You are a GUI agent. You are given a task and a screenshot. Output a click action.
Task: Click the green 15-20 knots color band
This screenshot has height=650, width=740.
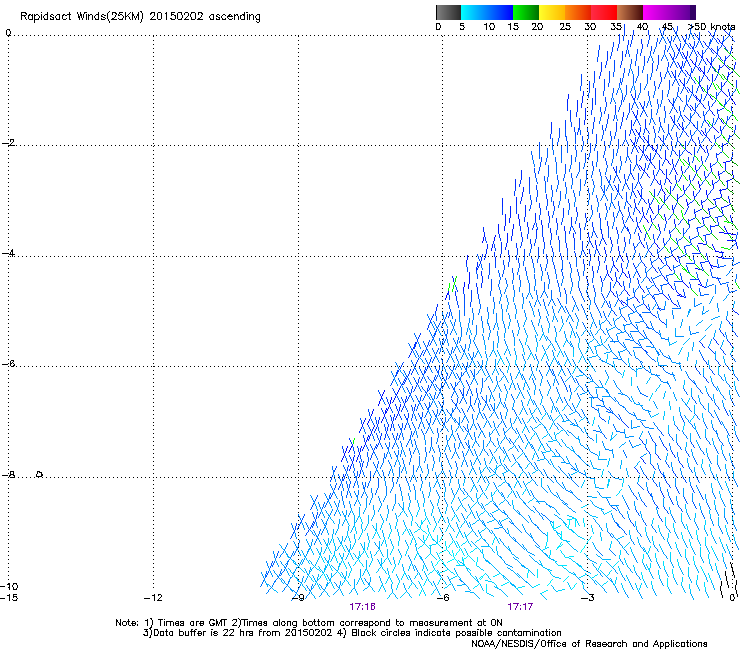point(526,12)
